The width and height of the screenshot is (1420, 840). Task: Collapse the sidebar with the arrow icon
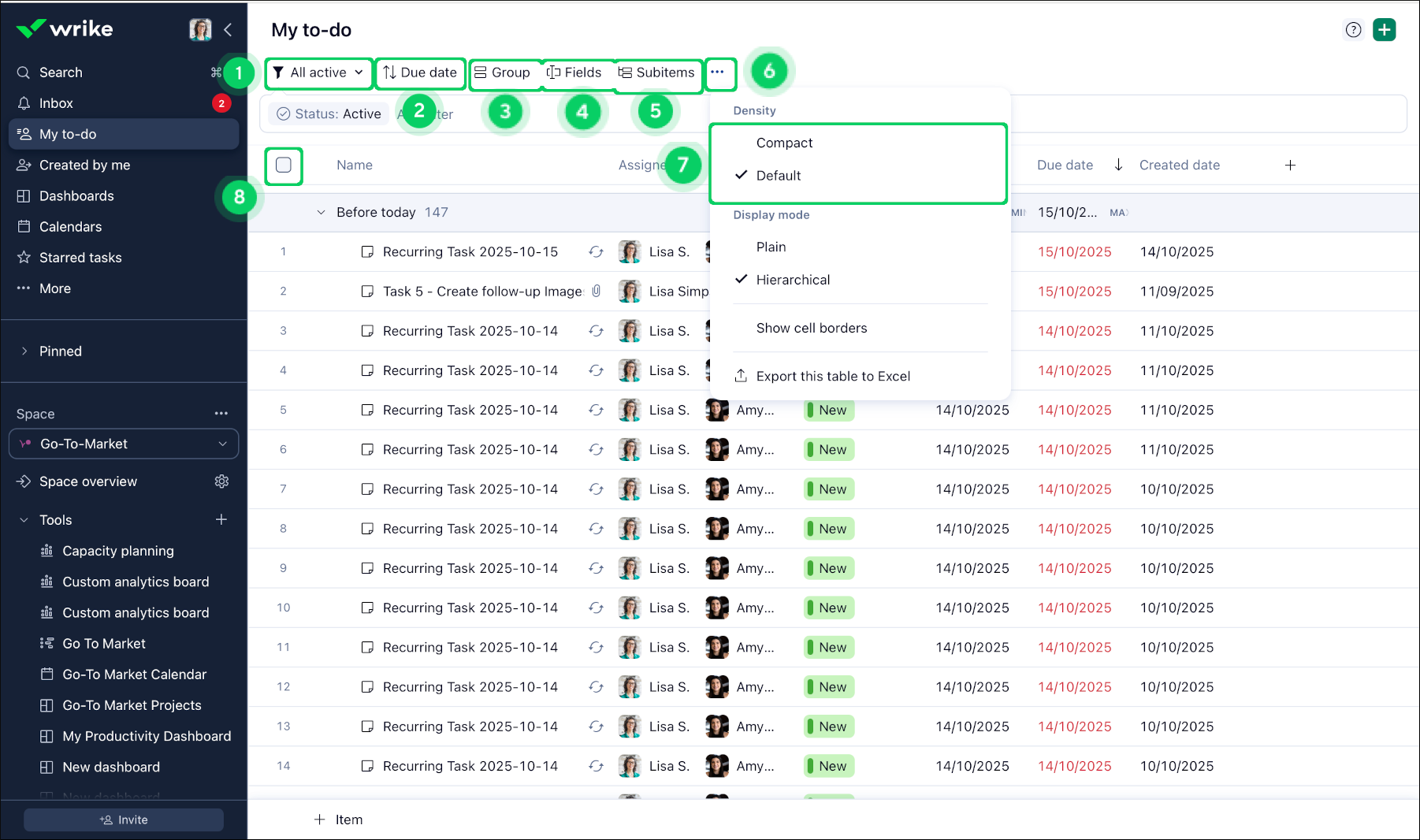pyautogui.click(x=228, y=30)
